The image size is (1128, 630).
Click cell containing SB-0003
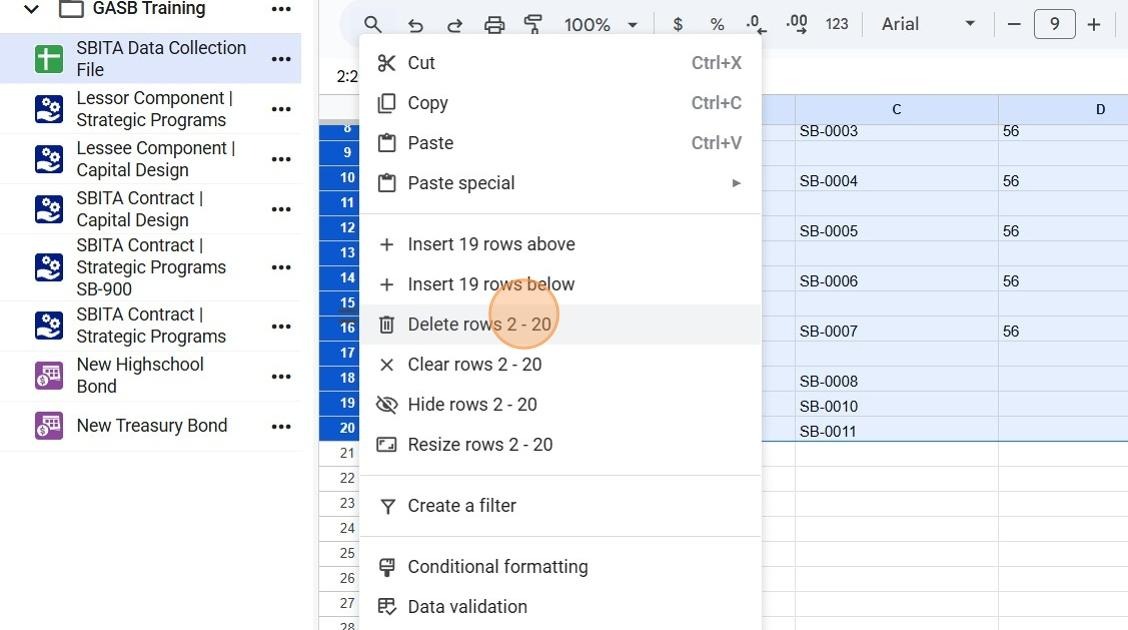896,132
